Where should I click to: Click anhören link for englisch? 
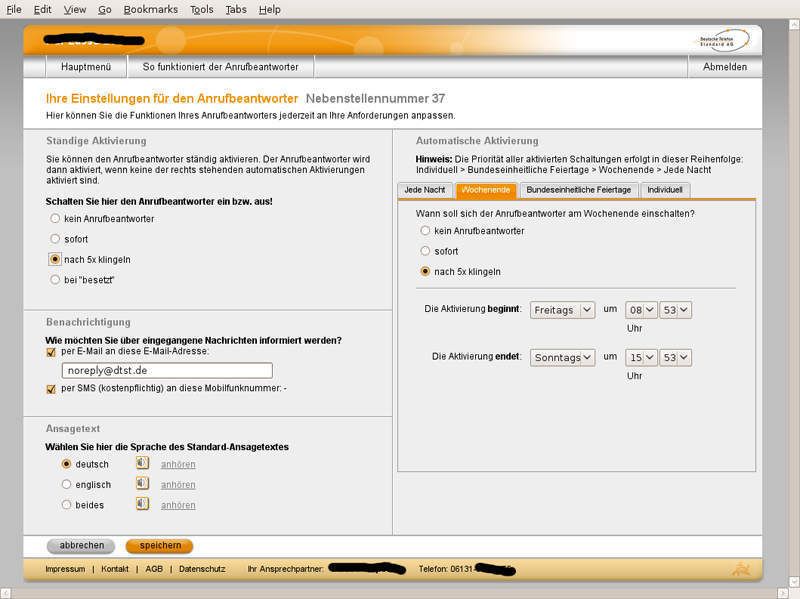[178, 485]
